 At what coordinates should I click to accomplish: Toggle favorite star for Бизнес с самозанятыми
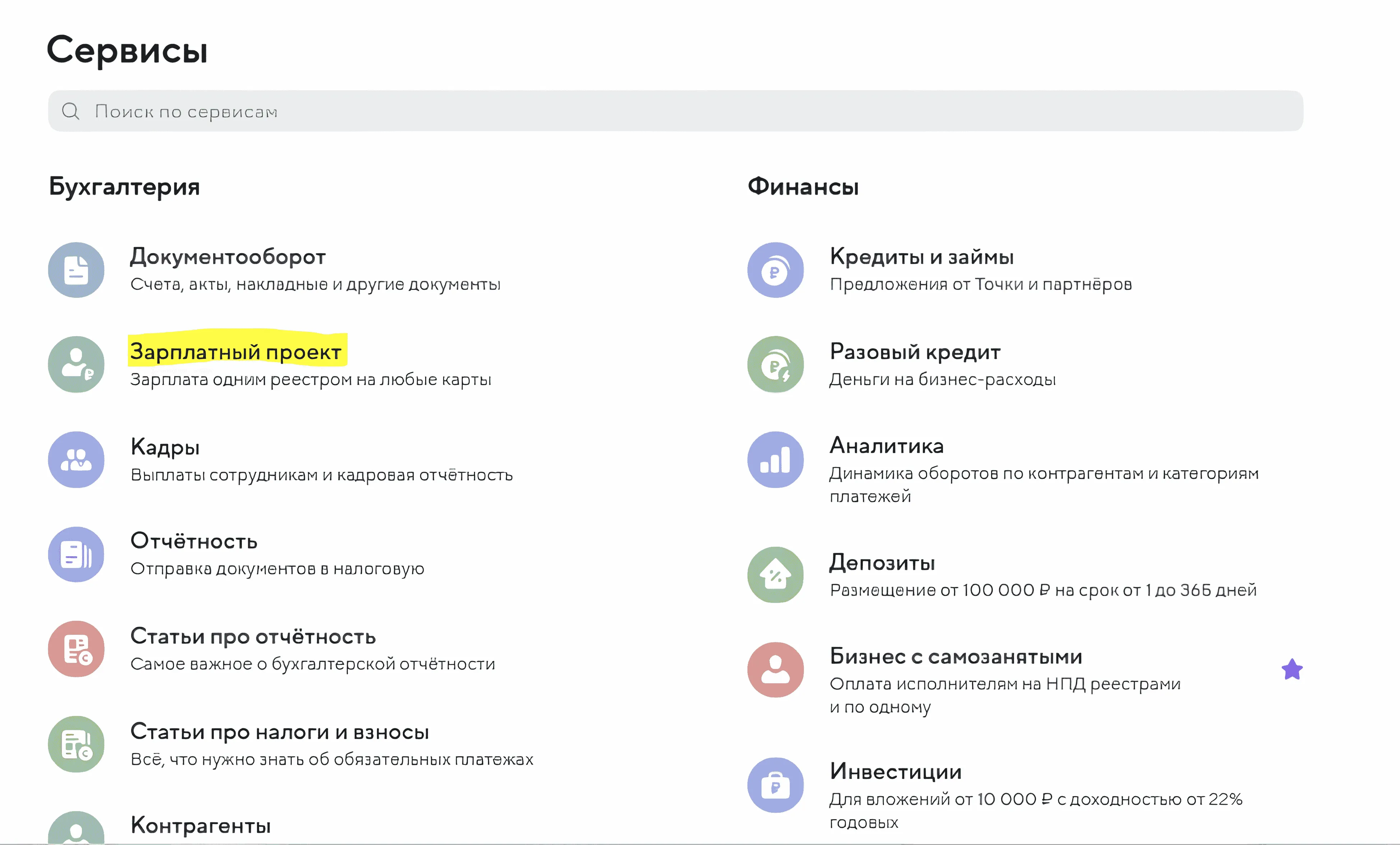click(x=1291, y=670)
